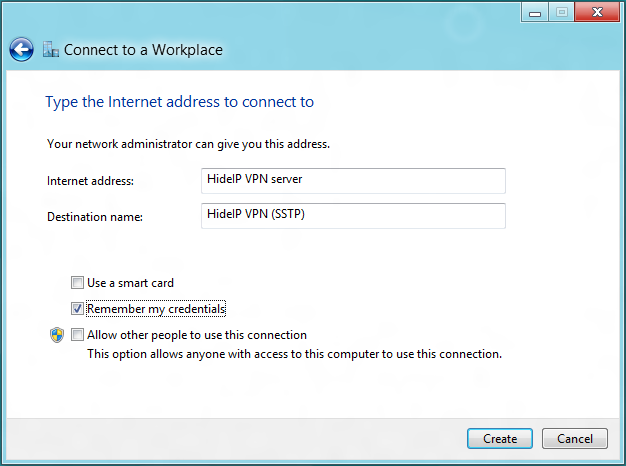Viewport: 626px width, 466px height.
Task: Close the wizard with the red X
Action: click(x=597, y=12)
